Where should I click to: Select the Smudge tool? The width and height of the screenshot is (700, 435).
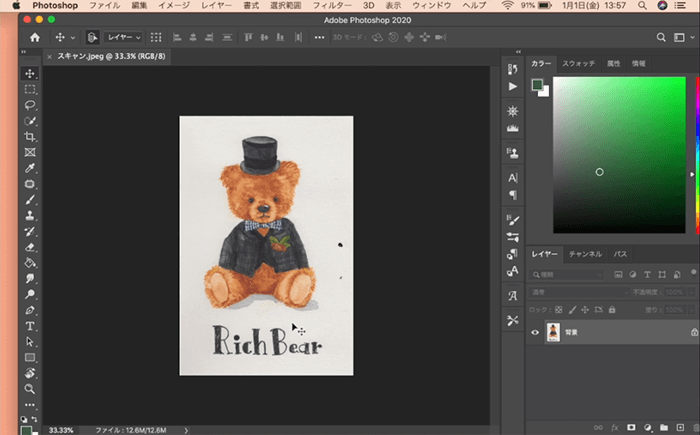pyautogui.click(x=30, y=279)
